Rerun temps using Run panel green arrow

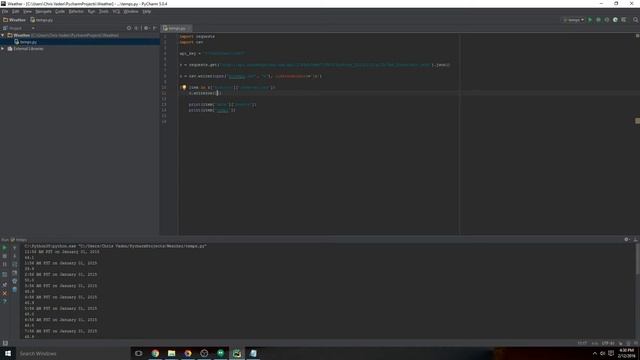pyautogui.click(x=4, y=247)
